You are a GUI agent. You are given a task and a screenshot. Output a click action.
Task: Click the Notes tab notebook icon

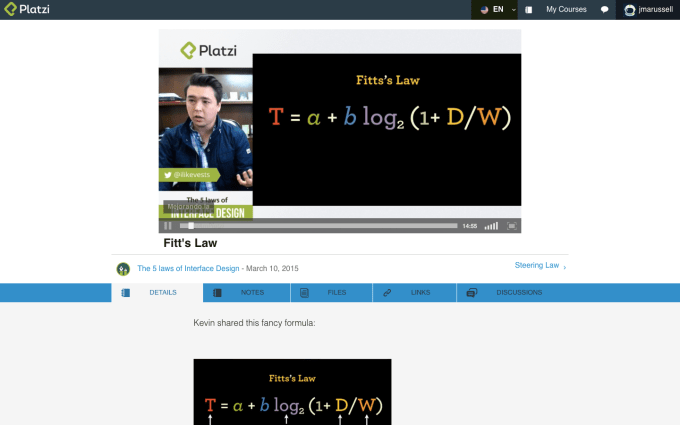pyautogui.click(x=217, y=293)
